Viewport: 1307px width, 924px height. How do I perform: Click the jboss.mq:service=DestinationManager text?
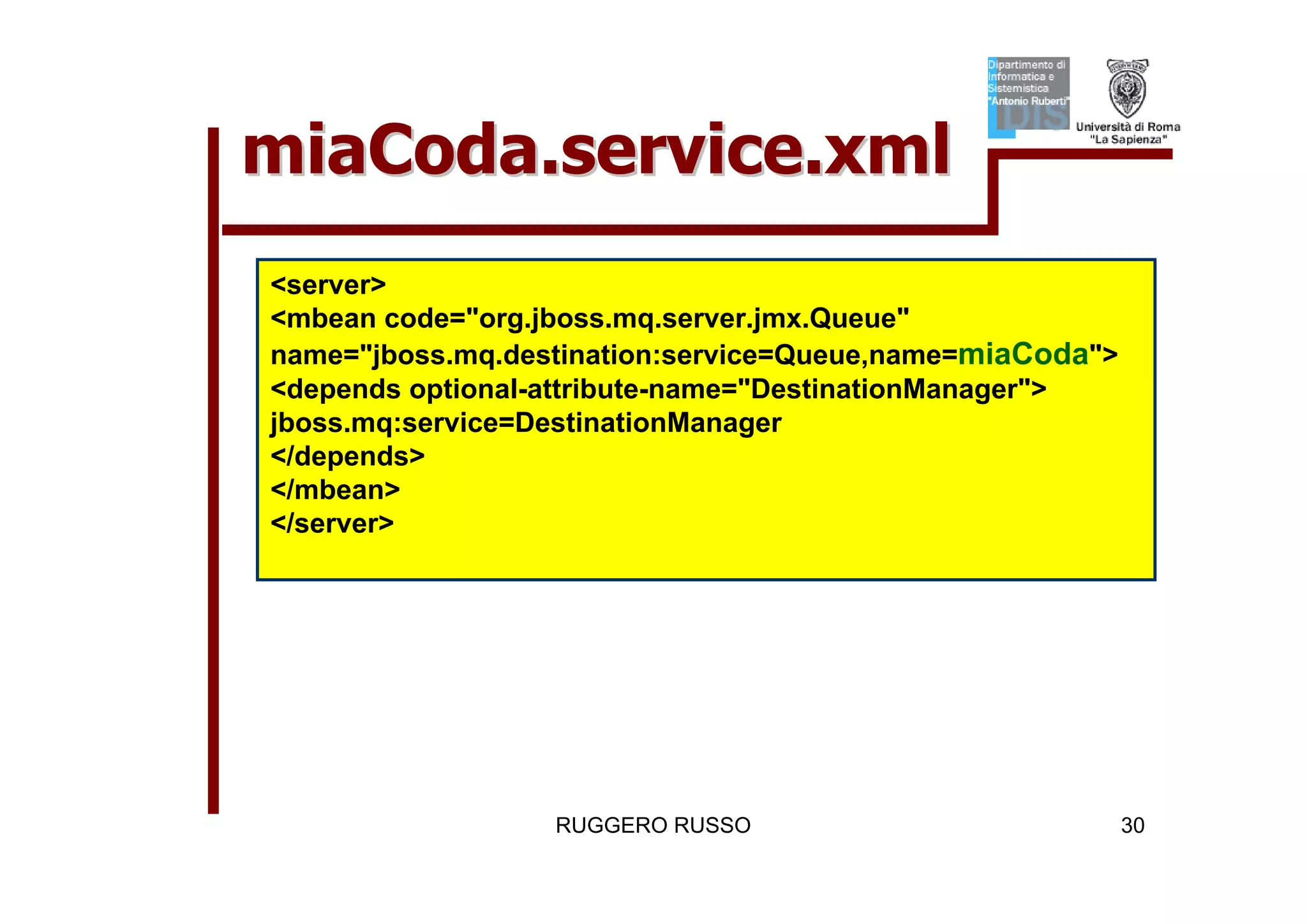pos(526,423)
